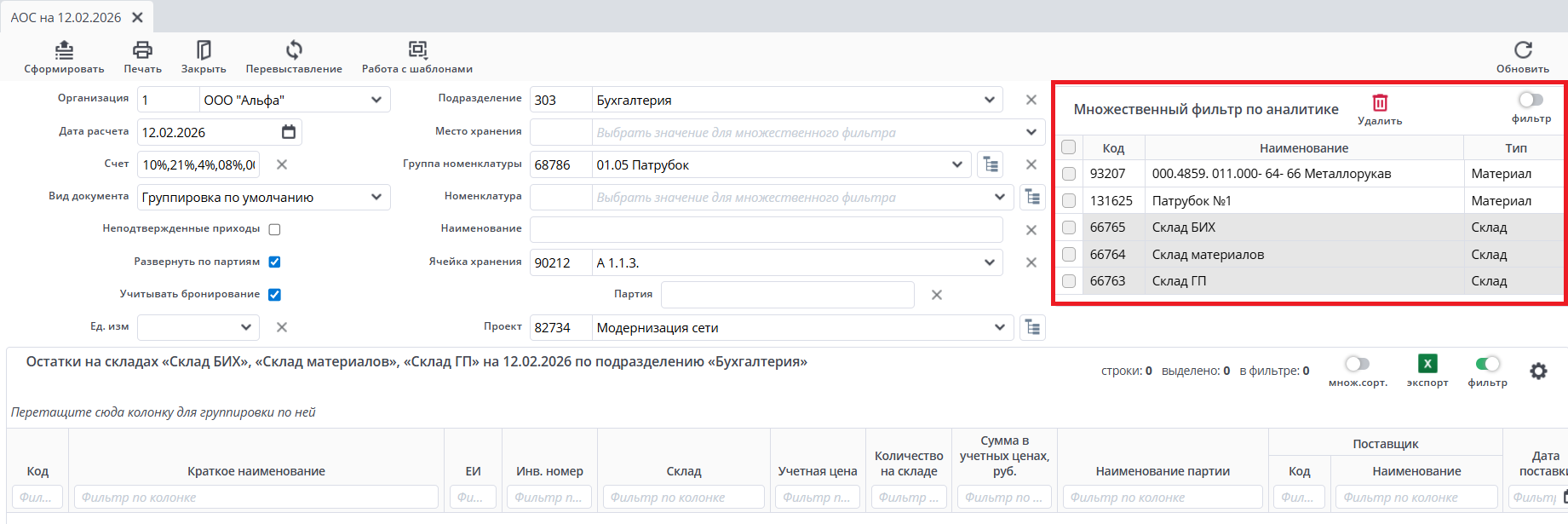Click the Закрыть toolbar button
Image resolution: width=1568 pixels, height=524 pixels.
204,50
